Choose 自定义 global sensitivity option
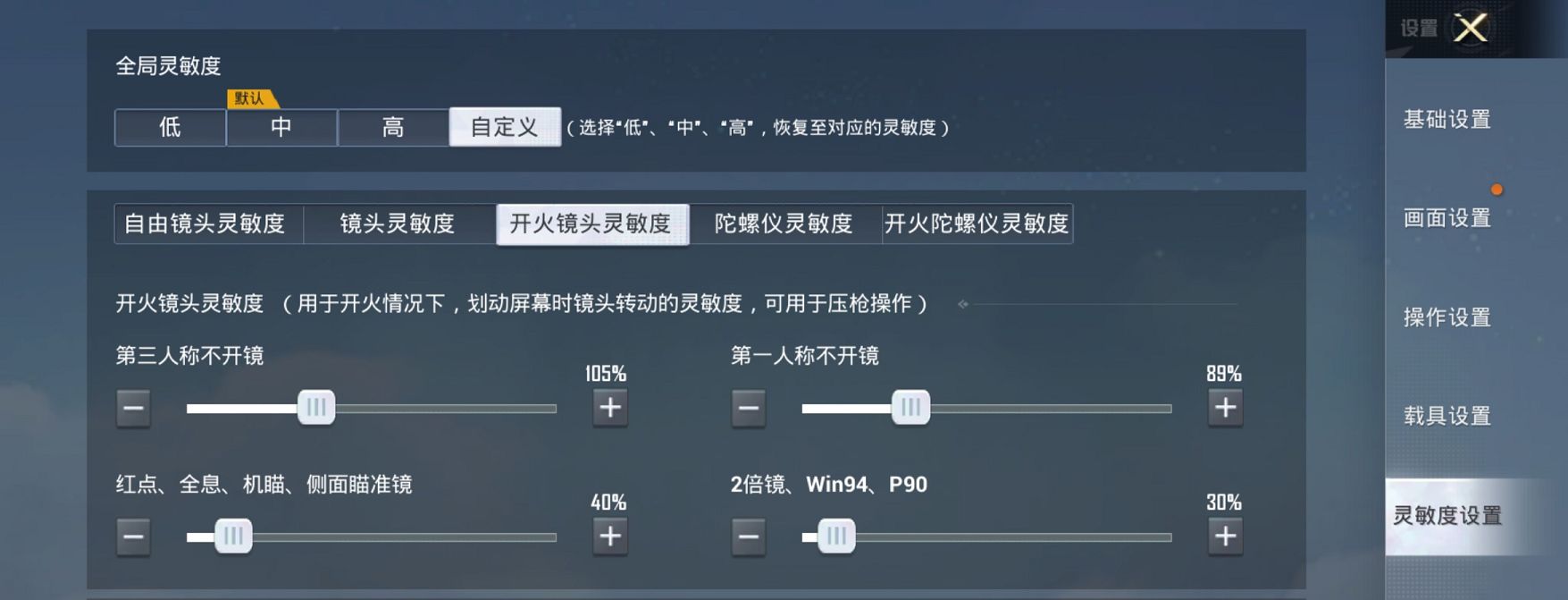 505,127
